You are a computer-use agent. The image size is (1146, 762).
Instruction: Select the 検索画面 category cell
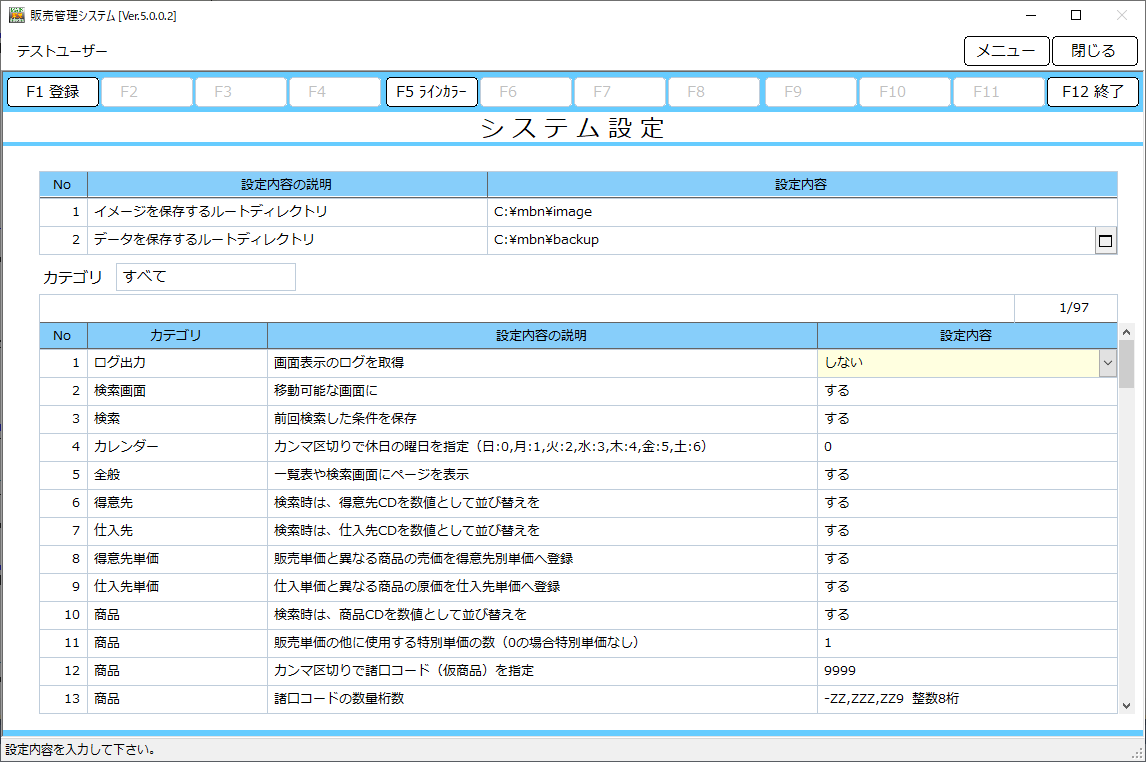click(x=177, y=391)
